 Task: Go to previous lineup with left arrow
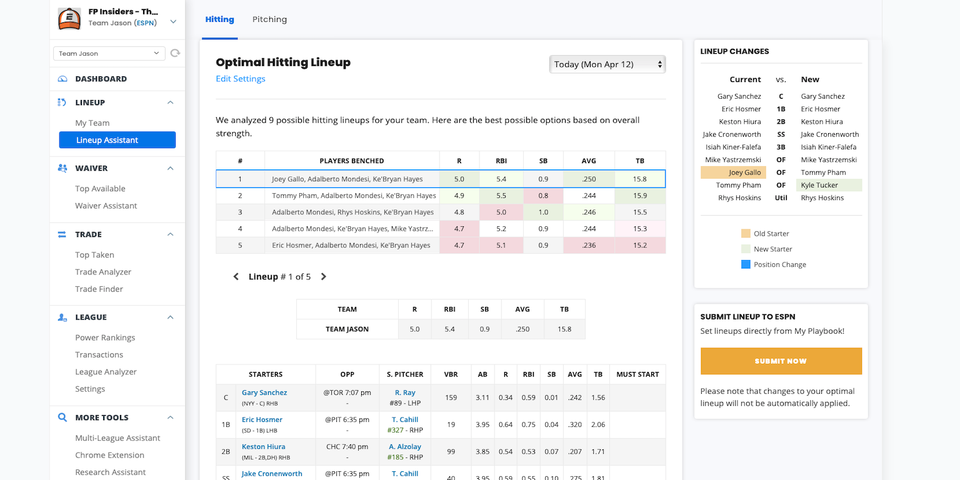tap(236, 277)
